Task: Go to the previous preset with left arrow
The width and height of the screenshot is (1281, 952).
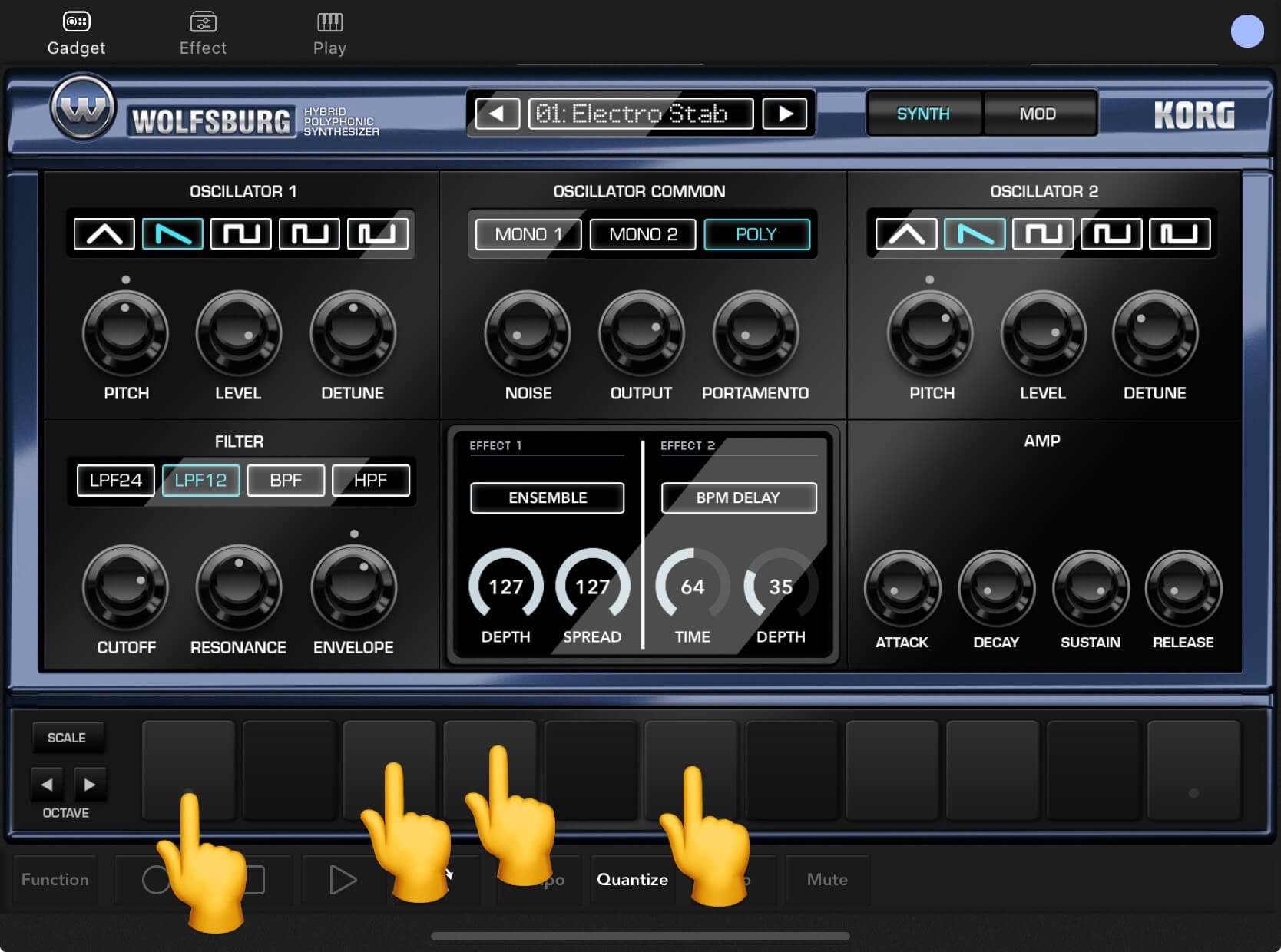Action: 498,114
